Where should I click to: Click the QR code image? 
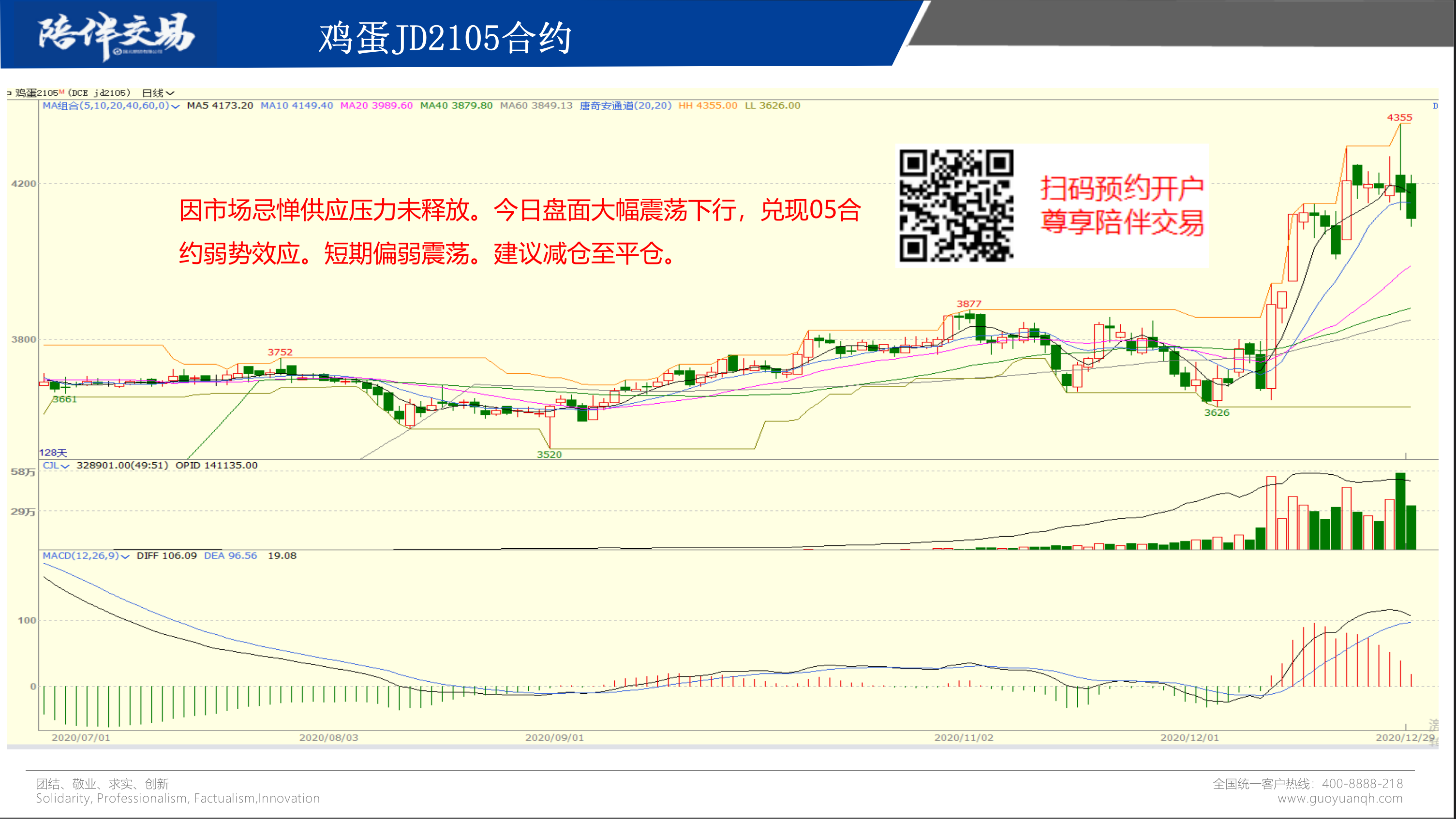(x=956, y=205)
